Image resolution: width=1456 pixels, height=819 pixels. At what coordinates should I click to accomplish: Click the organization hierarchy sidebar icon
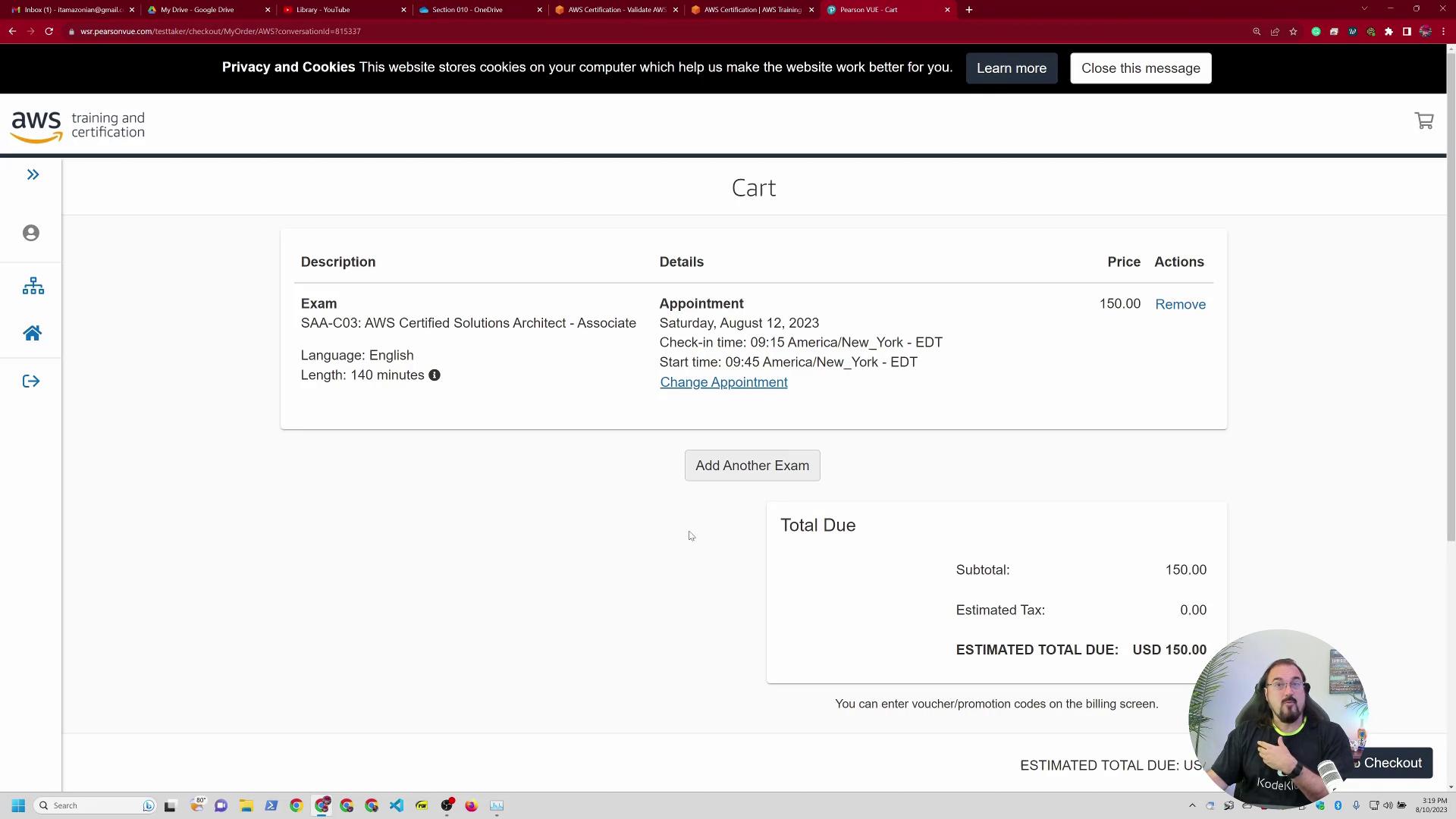pos(33,286)
